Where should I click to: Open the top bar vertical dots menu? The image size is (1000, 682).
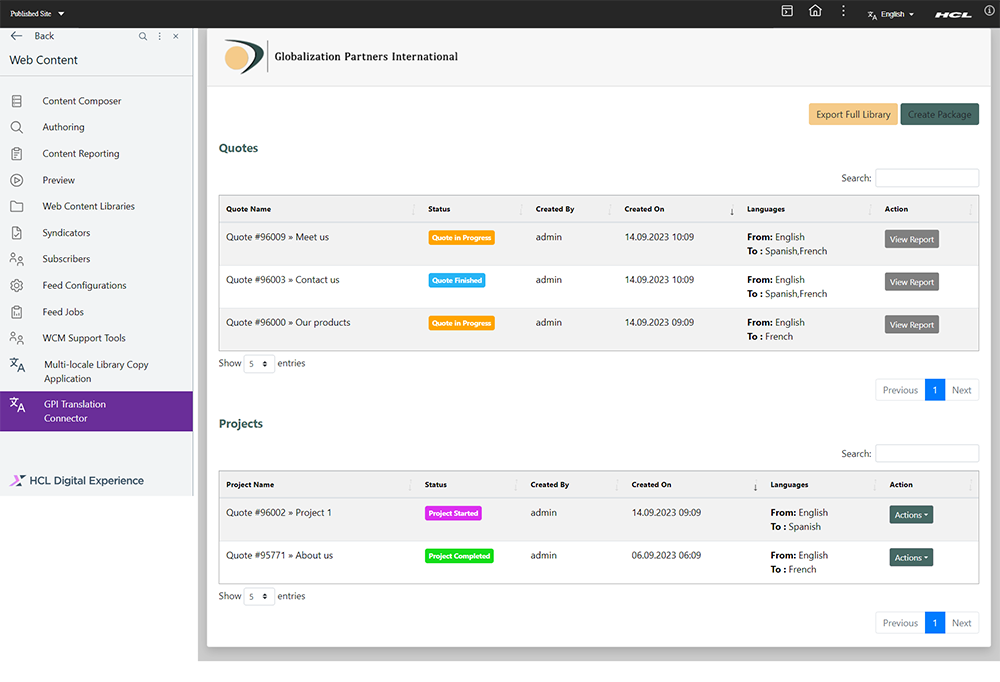click(x=843, y=11)
